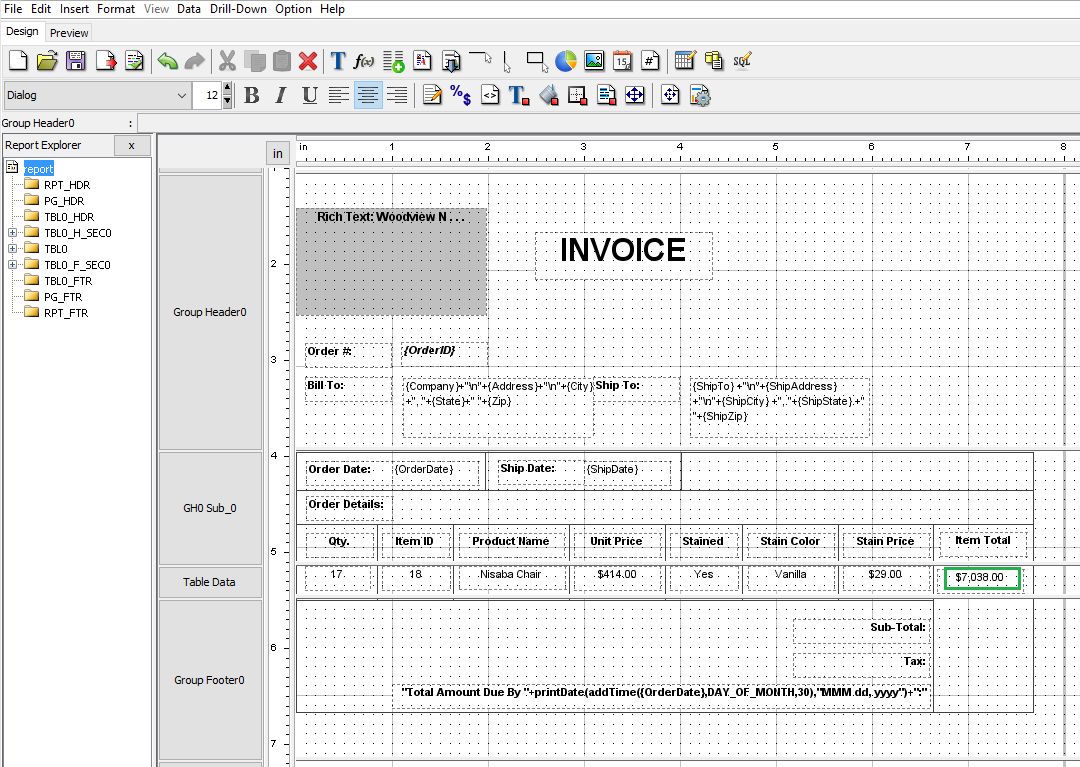Expand the TBL0_F_SEC0 tree node
This screenshot has width=1080, height=767.
[12, 264]
